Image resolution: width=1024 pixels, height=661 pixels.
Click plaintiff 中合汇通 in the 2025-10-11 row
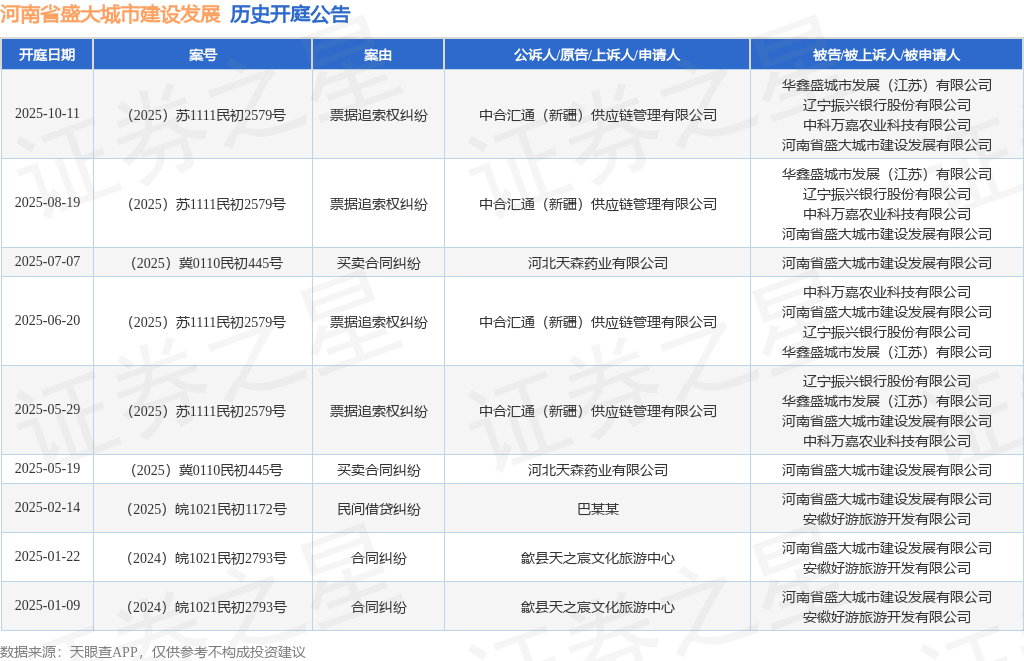[x=598, y=116]
